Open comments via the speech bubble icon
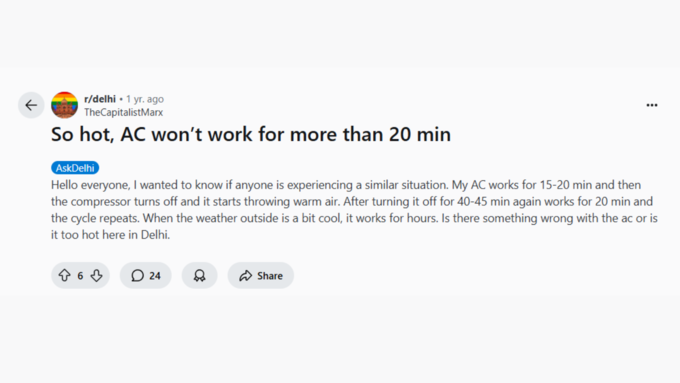This screenshot has width=680, height=383. pyautogui.click(x=137, y=275)
